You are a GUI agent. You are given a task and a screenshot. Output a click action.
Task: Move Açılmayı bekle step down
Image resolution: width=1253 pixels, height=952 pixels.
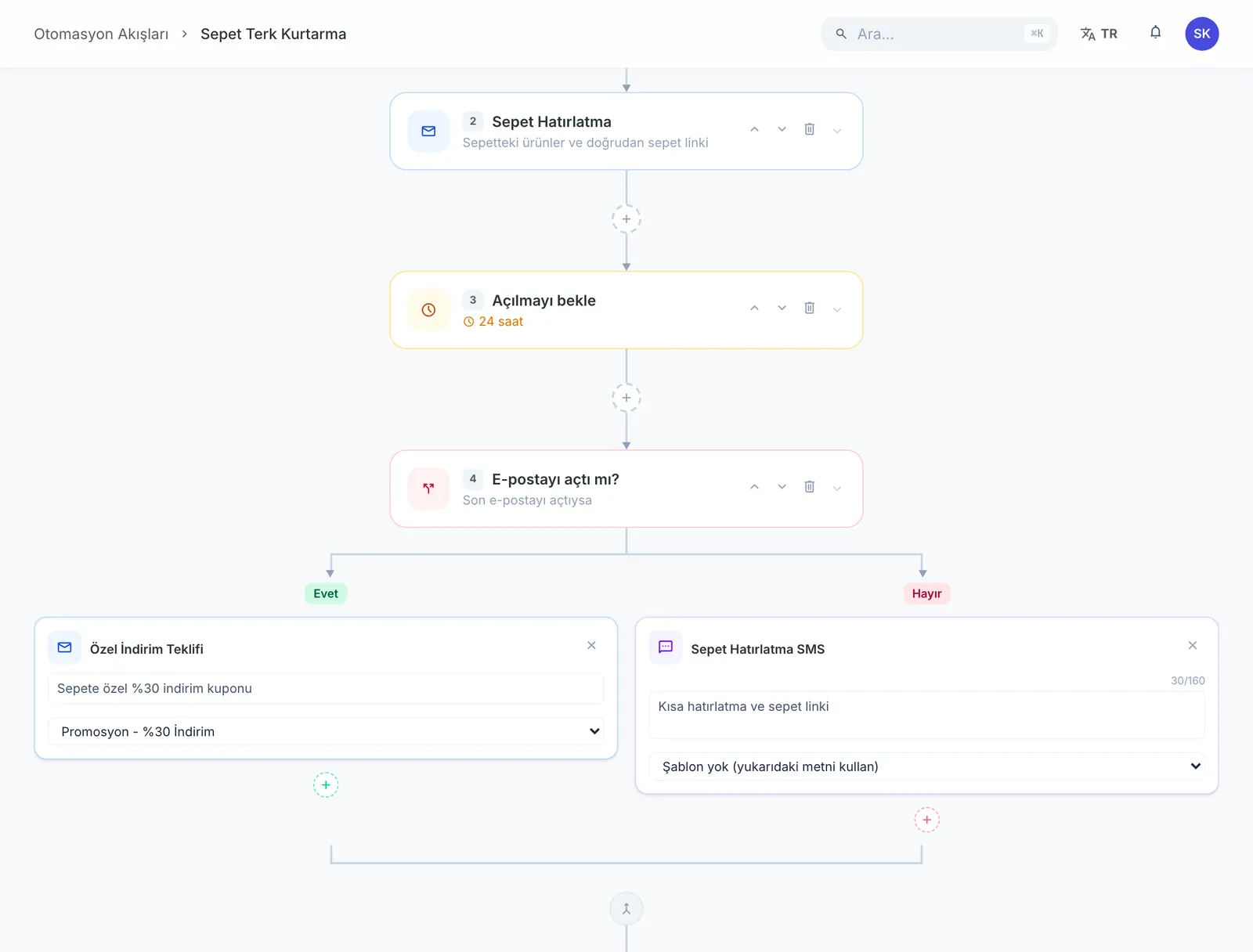tap(782, 308)
